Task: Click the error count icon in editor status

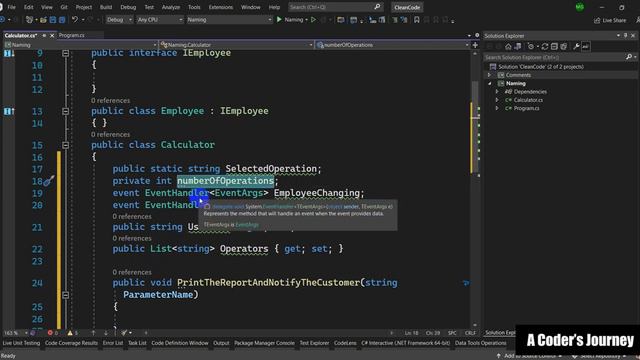Action: 50,333
